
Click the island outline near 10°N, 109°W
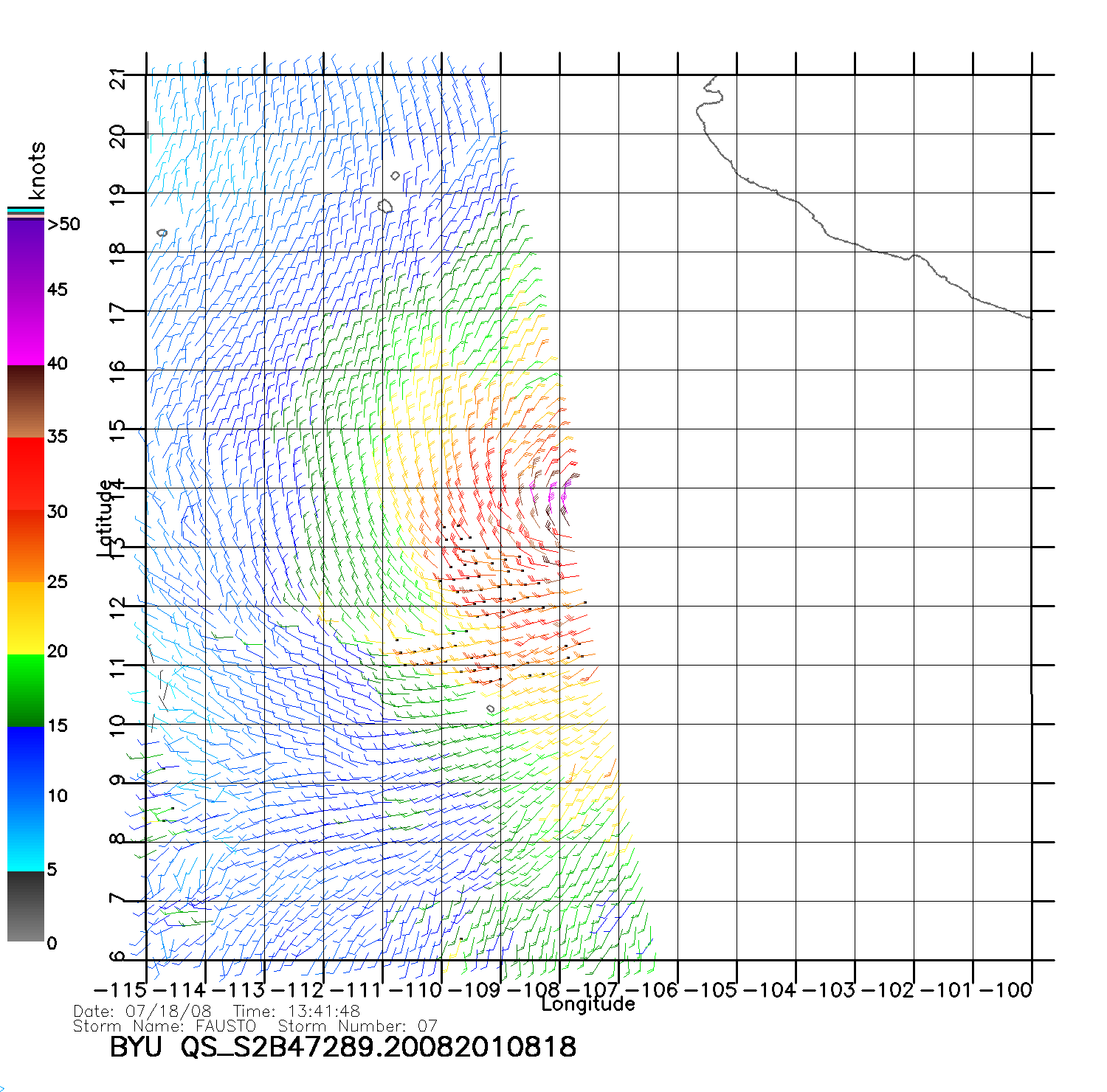tap(491, 709)
